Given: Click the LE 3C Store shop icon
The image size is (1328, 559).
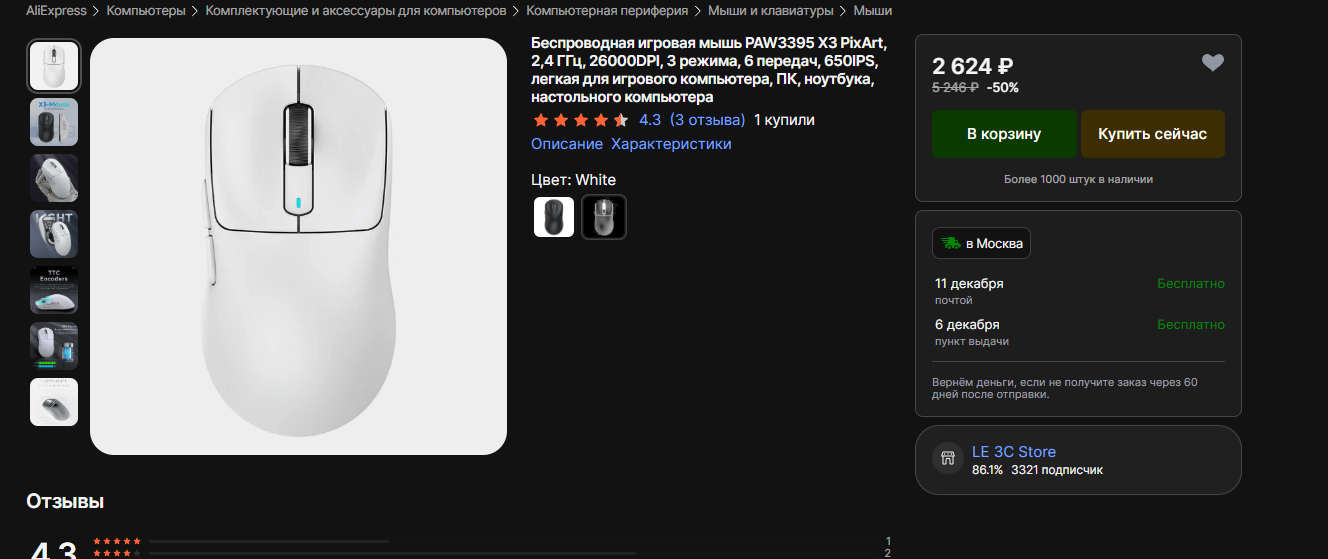Looking at the screenshot, I should (x=946, y=459).
